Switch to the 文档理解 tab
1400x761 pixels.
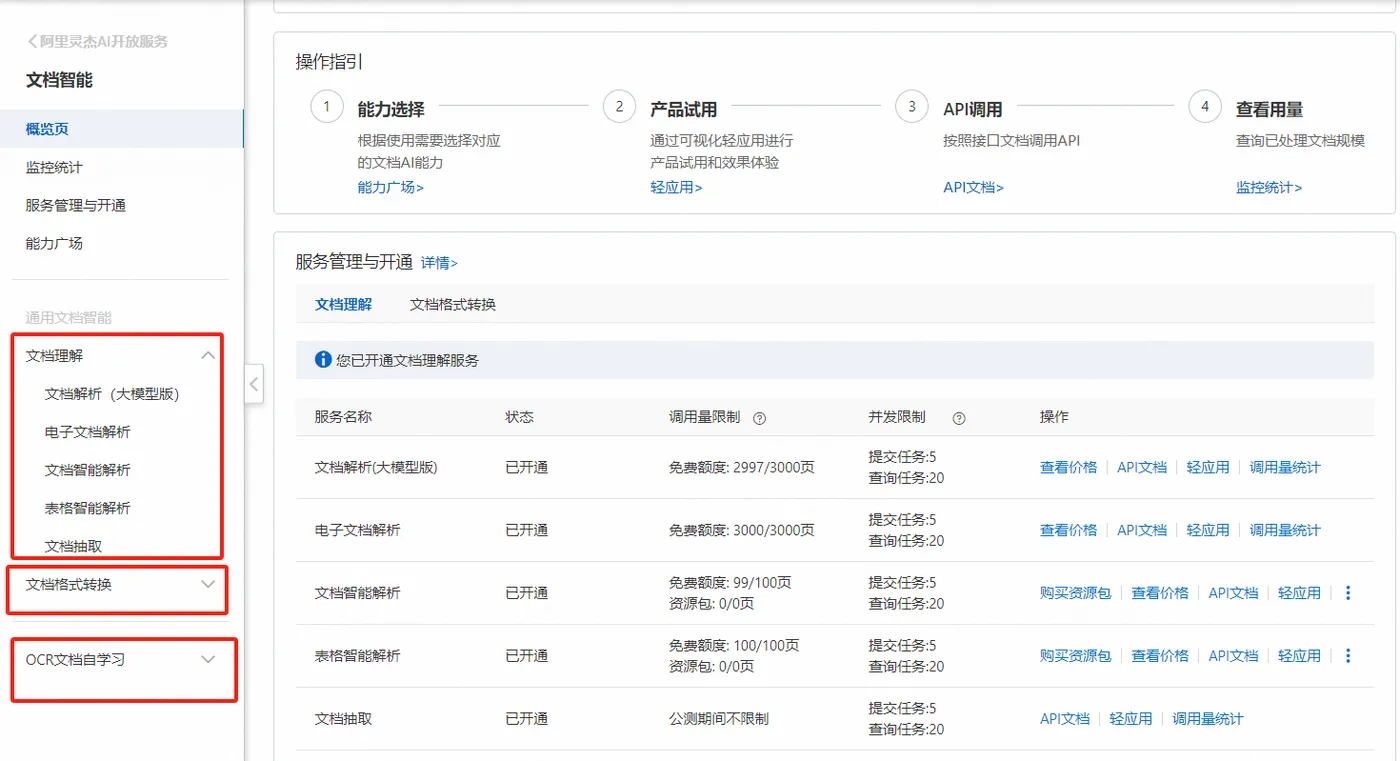(343, 304)
